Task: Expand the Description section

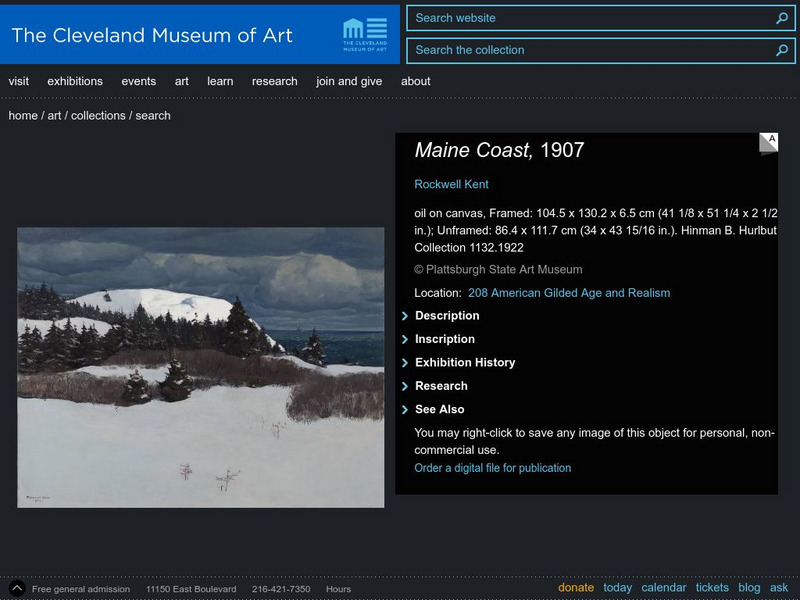Action: coord(446,316)
